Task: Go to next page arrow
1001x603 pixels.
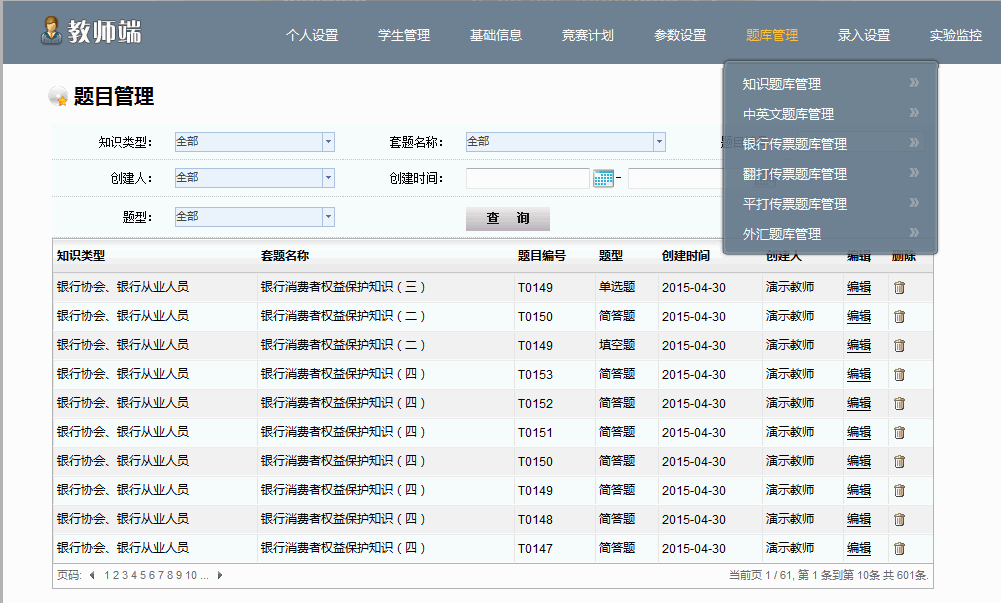Action: click(220, 575)
